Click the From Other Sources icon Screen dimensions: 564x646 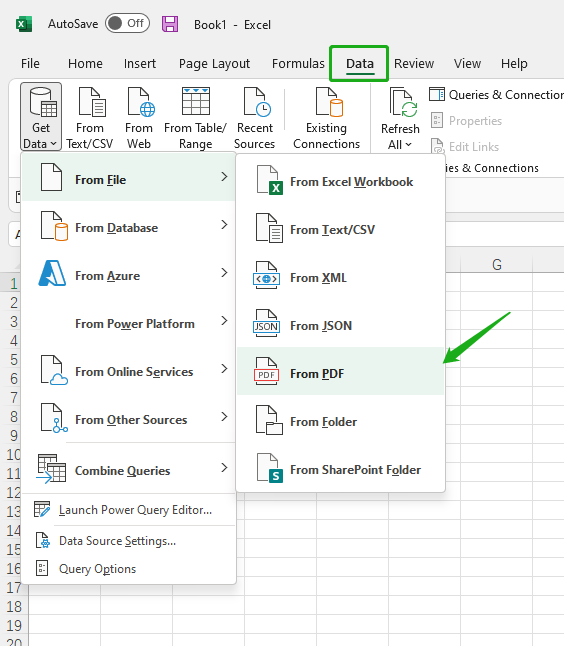[54, 418]
